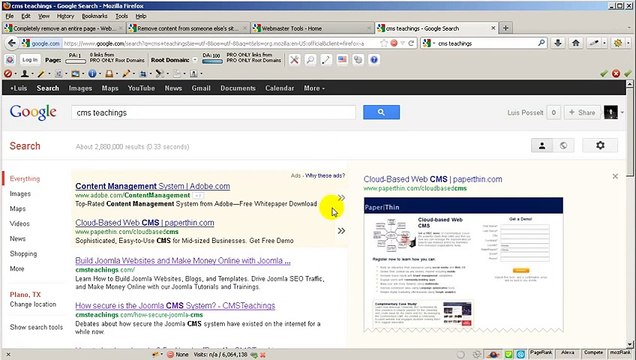The width and height of the screenshot is (636, 360).
Task: Open the Google settings gear icon
Action: point(600,145)
